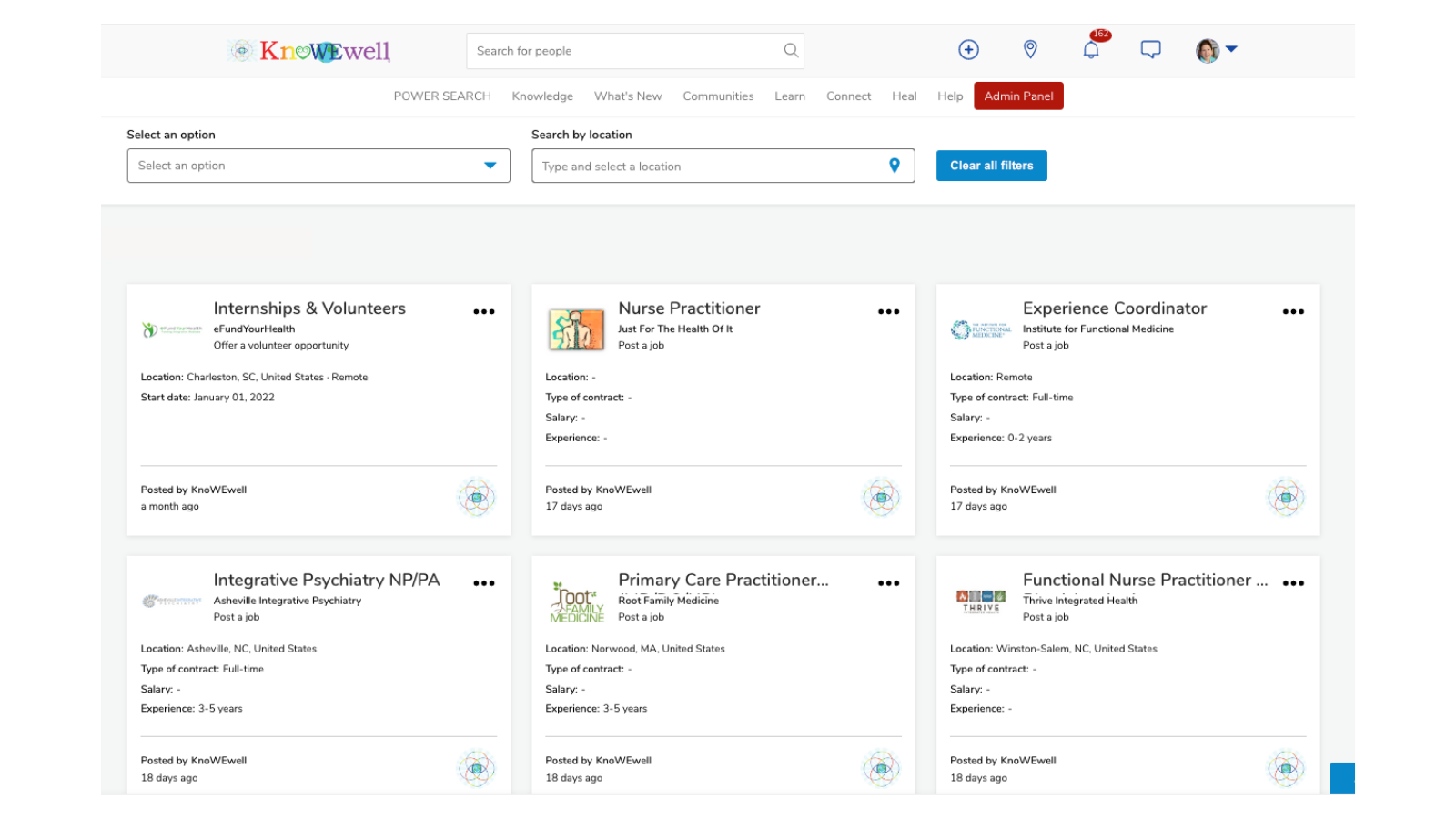The height and width of the screenshot is (819, 1456).
Task: Open the map pin icon in header
Action: tap(1030, 49)
